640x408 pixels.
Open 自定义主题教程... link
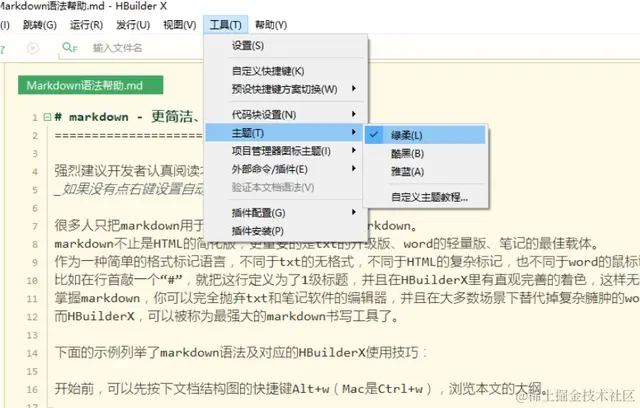pos(425,197)
